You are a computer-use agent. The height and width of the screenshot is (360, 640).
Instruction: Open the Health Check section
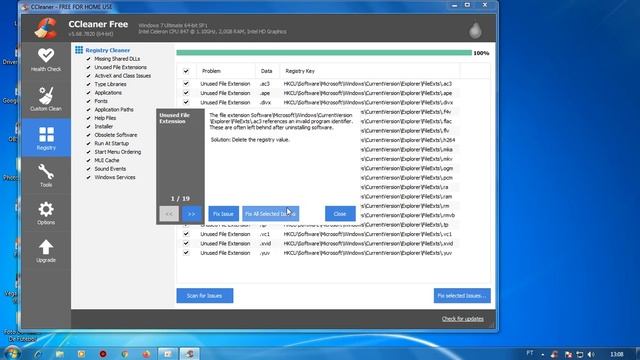coord(46,60)
